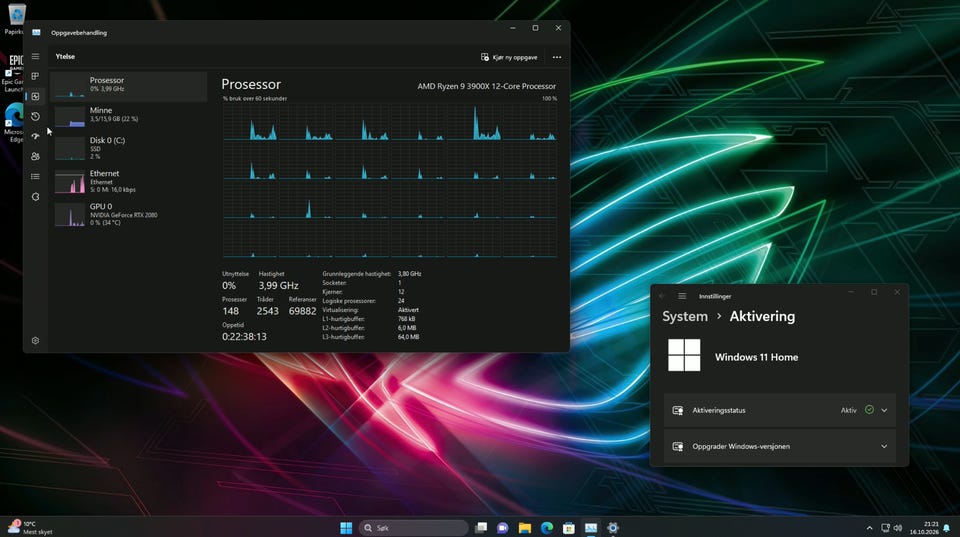
Task: Switch to Task Manager taskbar button
Action: (x=591, y=528)
